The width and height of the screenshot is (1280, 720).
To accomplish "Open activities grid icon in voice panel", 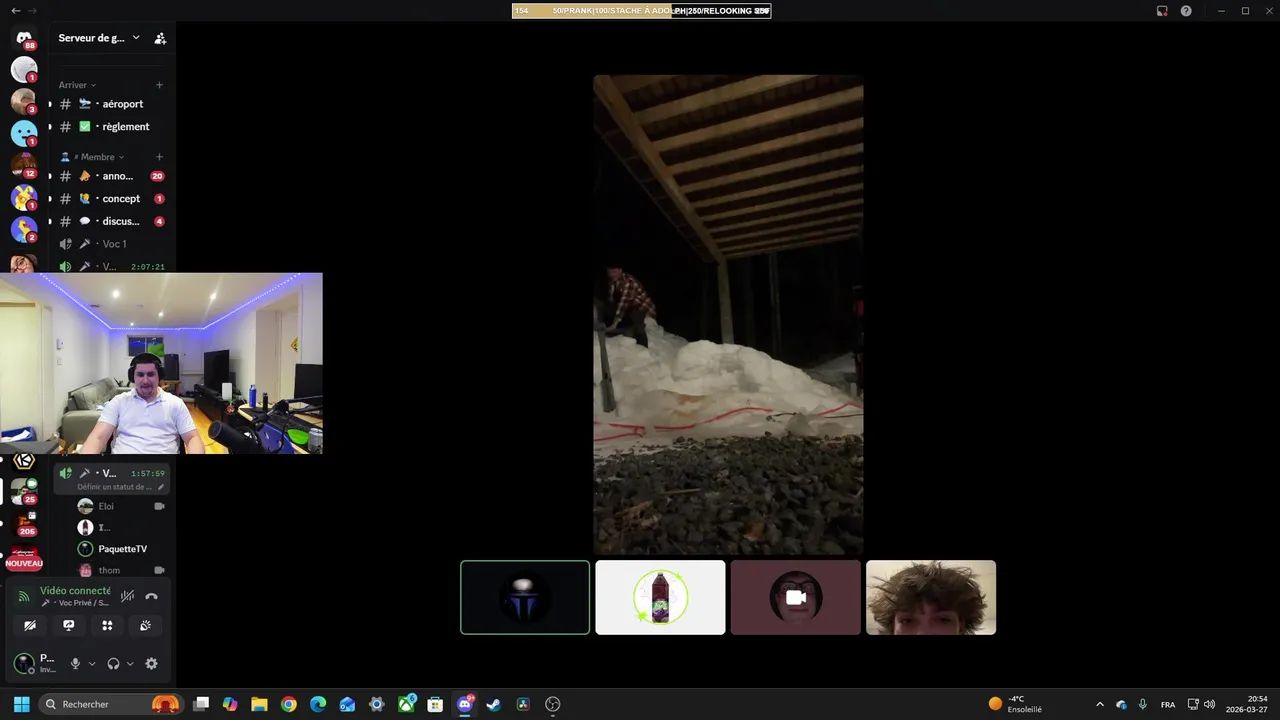I will 107,625.
